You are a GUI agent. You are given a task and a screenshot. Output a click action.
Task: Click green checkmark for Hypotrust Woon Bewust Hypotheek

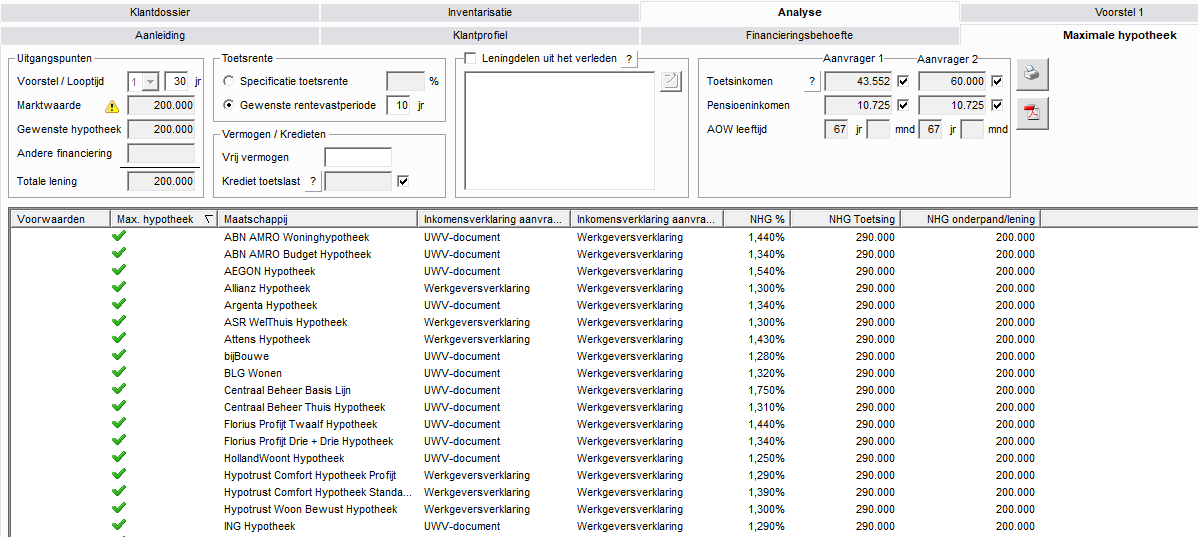[x=118, y=508]
